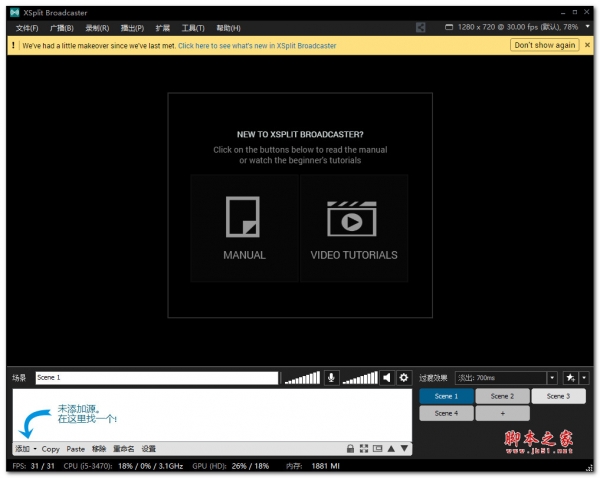The image size is (600, 478).
Task: Click the window resize grip in the status bar
Action: pos(589,467)
